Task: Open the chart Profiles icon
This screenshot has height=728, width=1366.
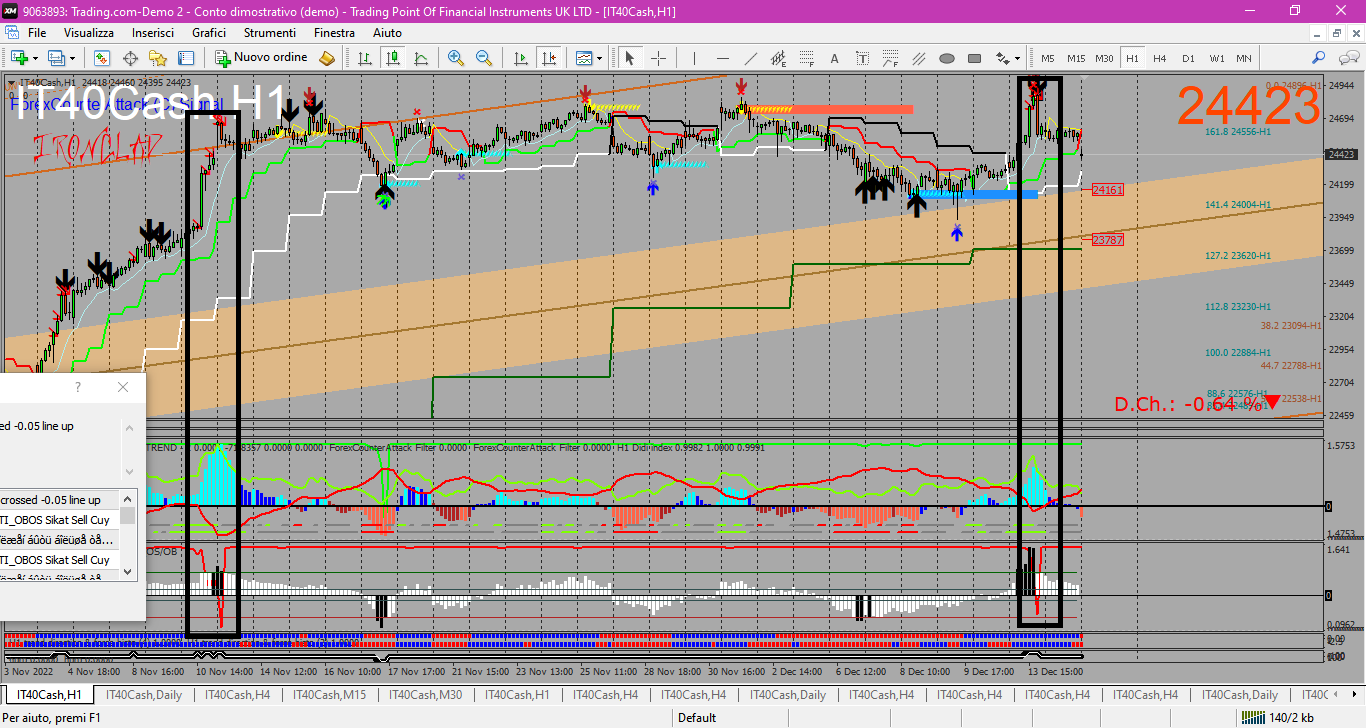Action: (x=56, y=58)
